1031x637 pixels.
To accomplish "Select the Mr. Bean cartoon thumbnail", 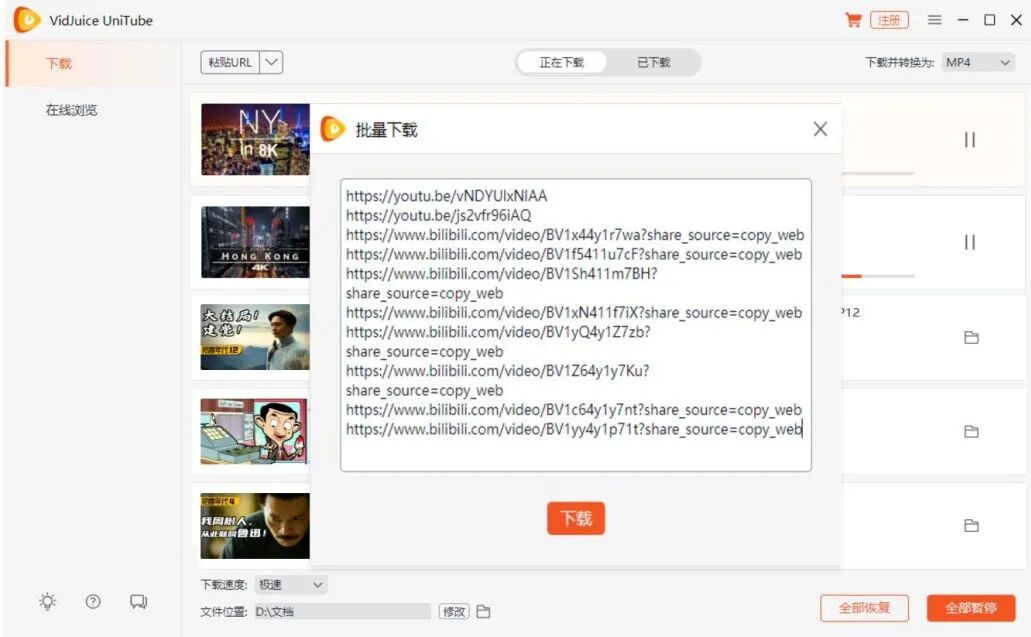I will 255,431.
